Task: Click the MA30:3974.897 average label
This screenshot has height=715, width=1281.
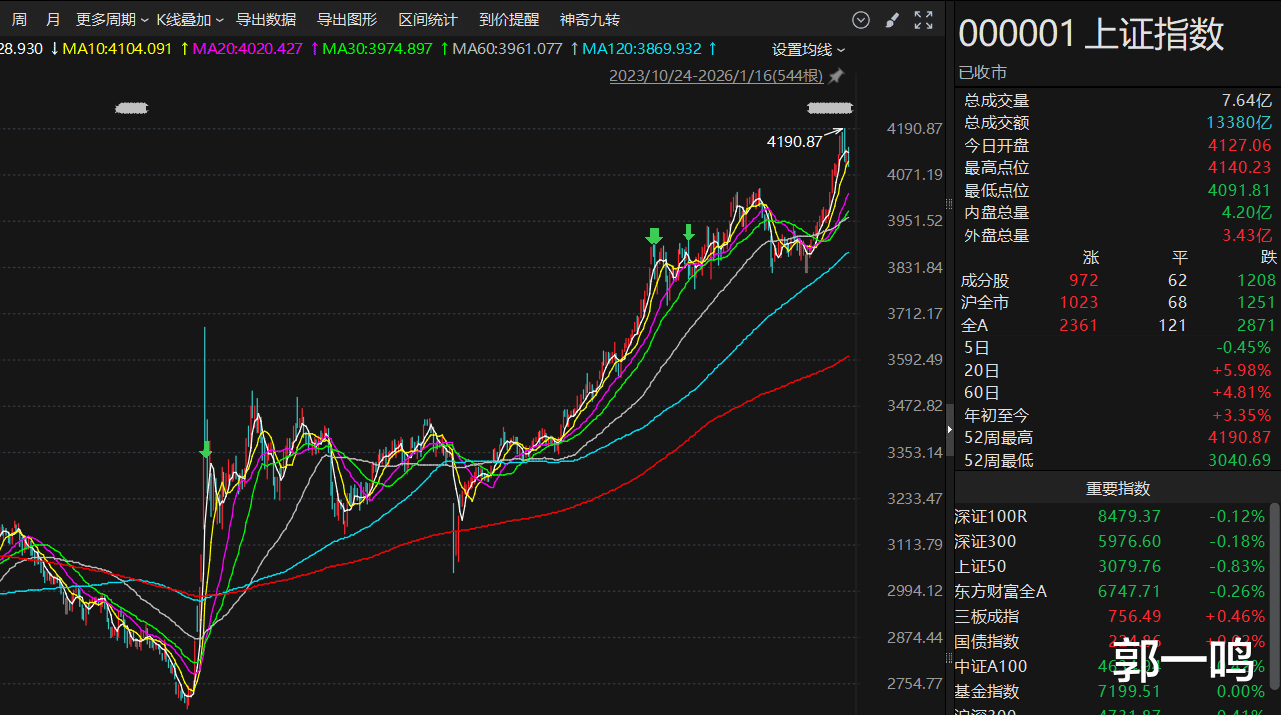Action: click(x=377, y=49)
